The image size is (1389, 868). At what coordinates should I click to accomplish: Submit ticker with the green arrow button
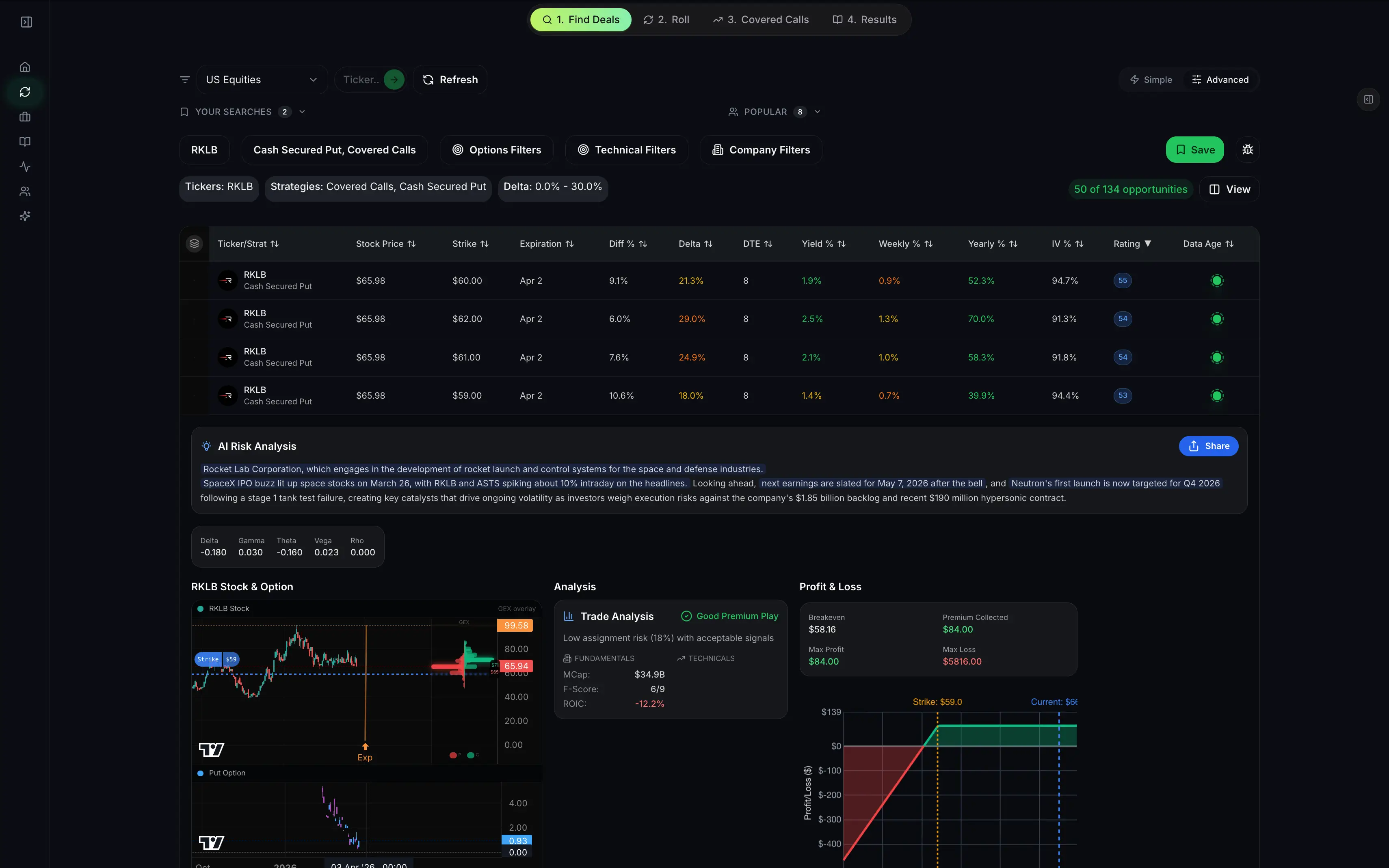[x=394, y=80]
